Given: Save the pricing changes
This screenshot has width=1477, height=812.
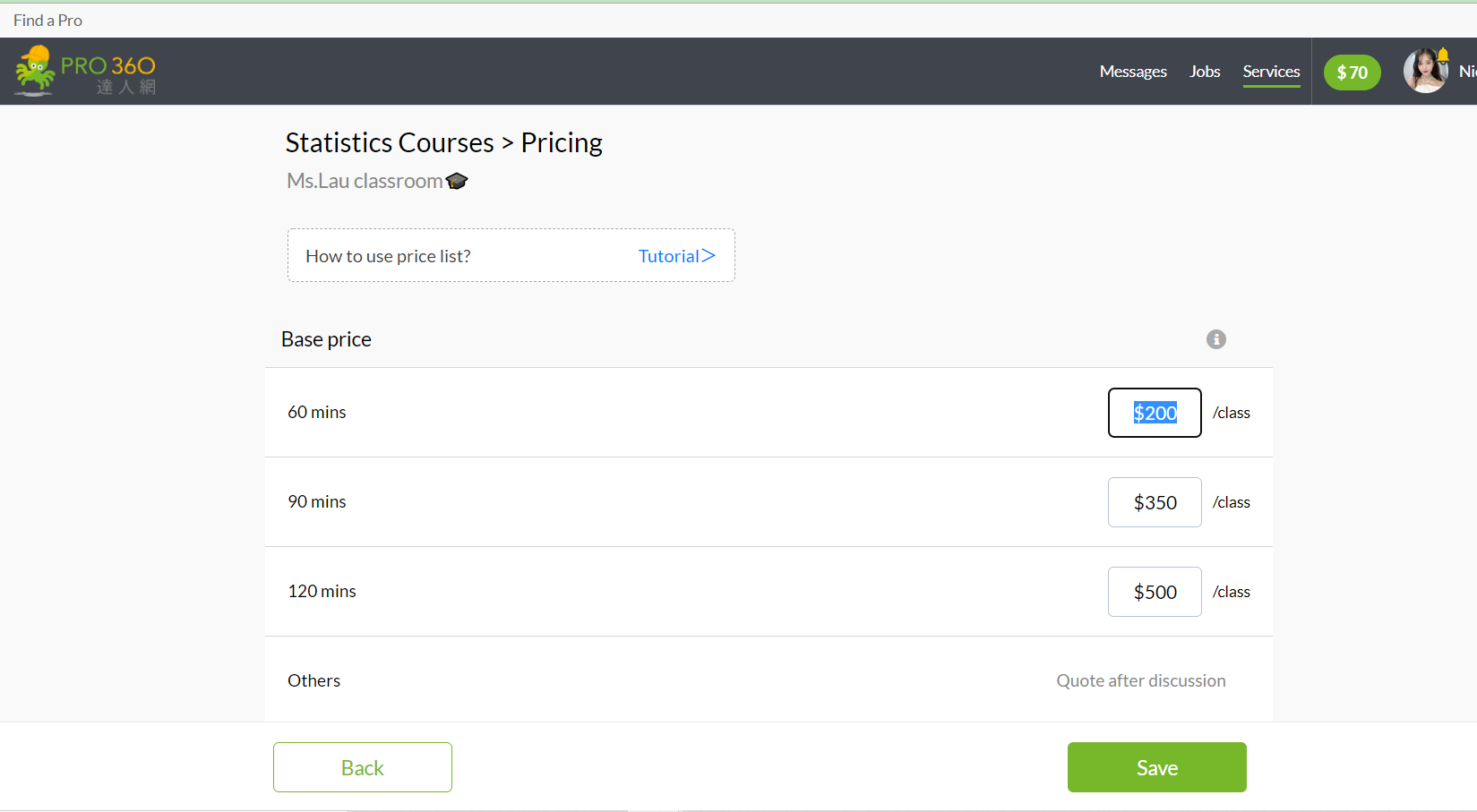Looking at the screenshot, I should (x=1156, y=767).
